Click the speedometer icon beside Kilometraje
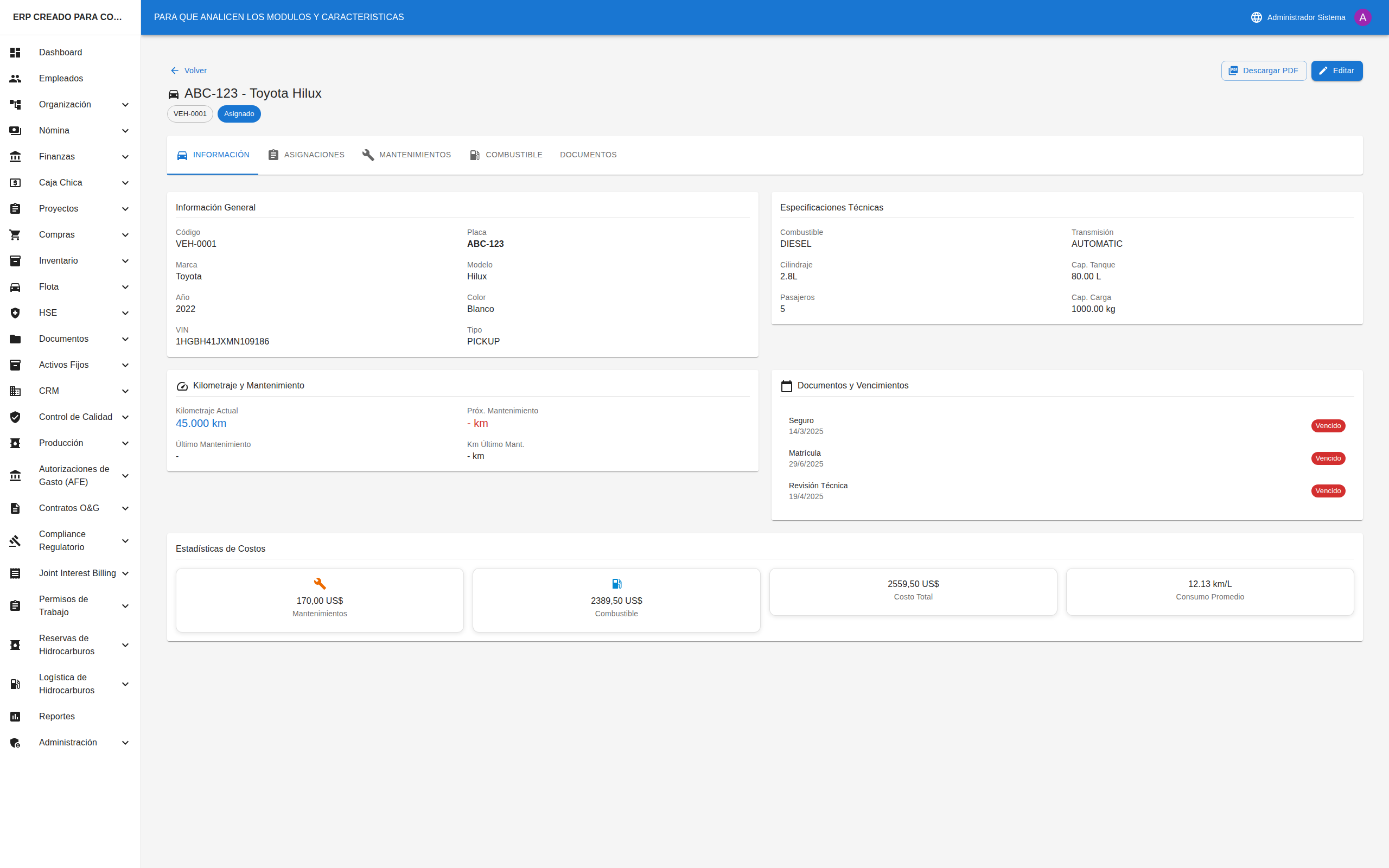The height and width of the screenshot is (868, 1389). (182, 386)
